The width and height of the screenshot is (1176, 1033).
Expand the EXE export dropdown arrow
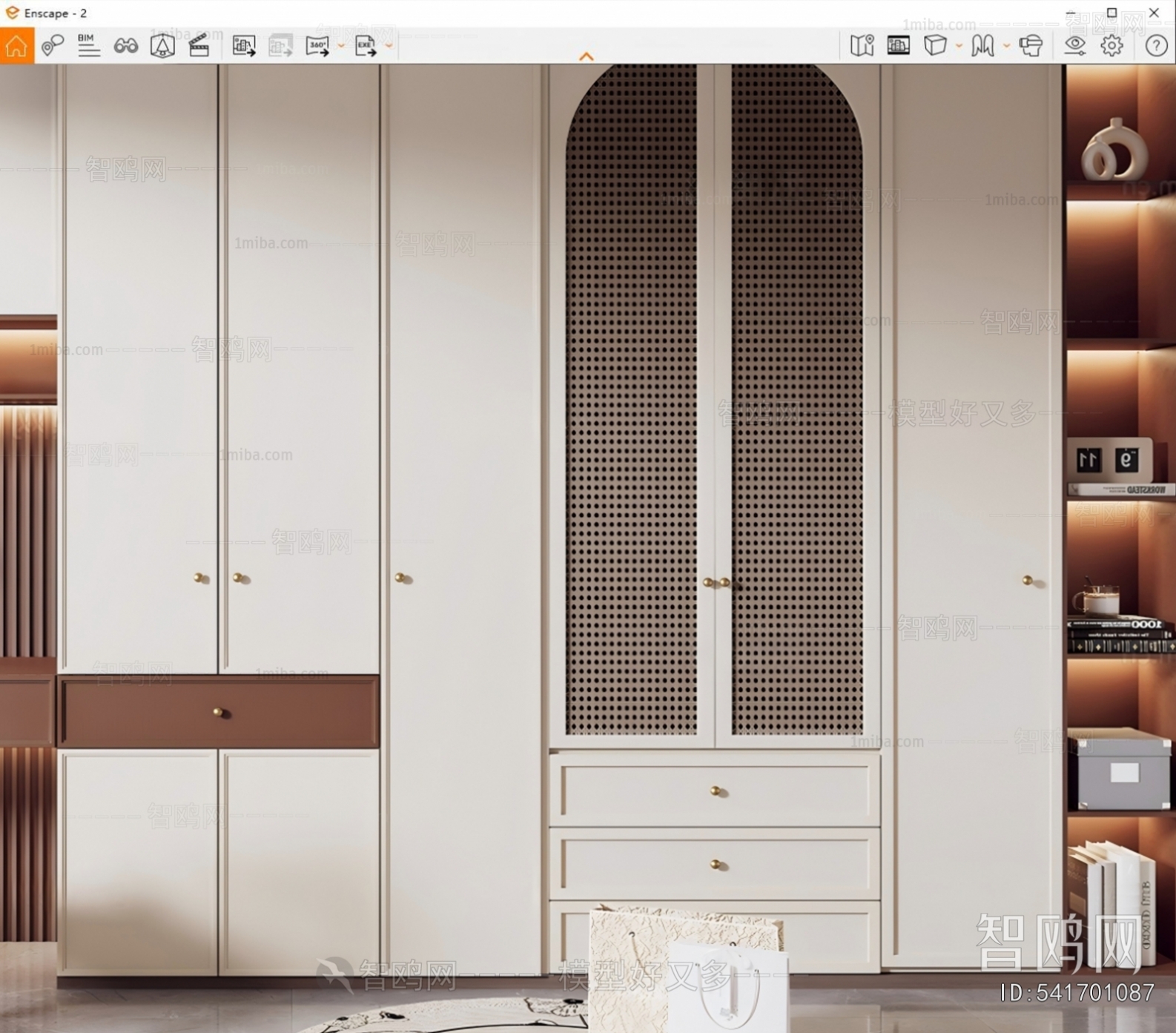(389, 46)
